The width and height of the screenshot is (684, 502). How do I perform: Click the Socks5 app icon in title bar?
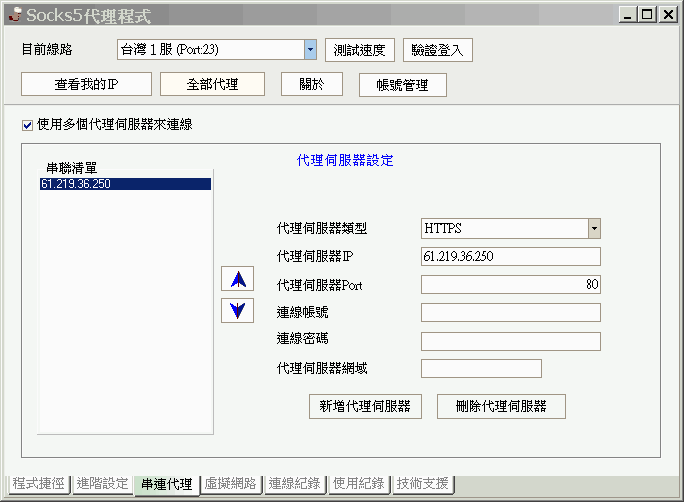15,14
